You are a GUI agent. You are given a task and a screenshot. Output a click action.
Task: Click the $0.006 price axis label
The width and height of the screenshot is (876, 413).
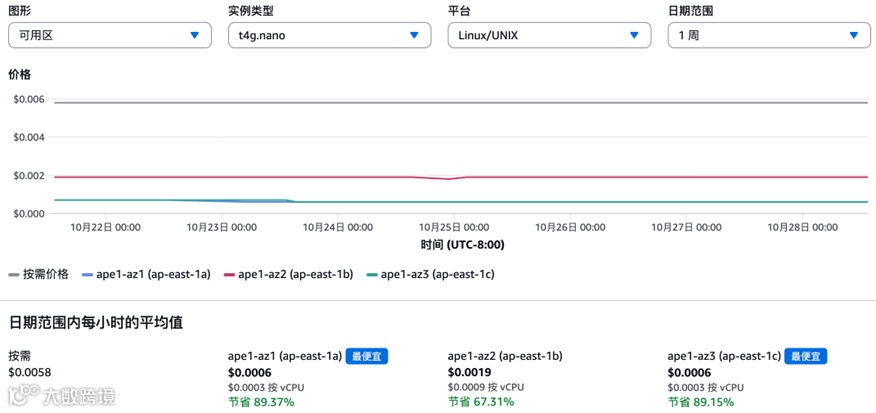[28, 99]
